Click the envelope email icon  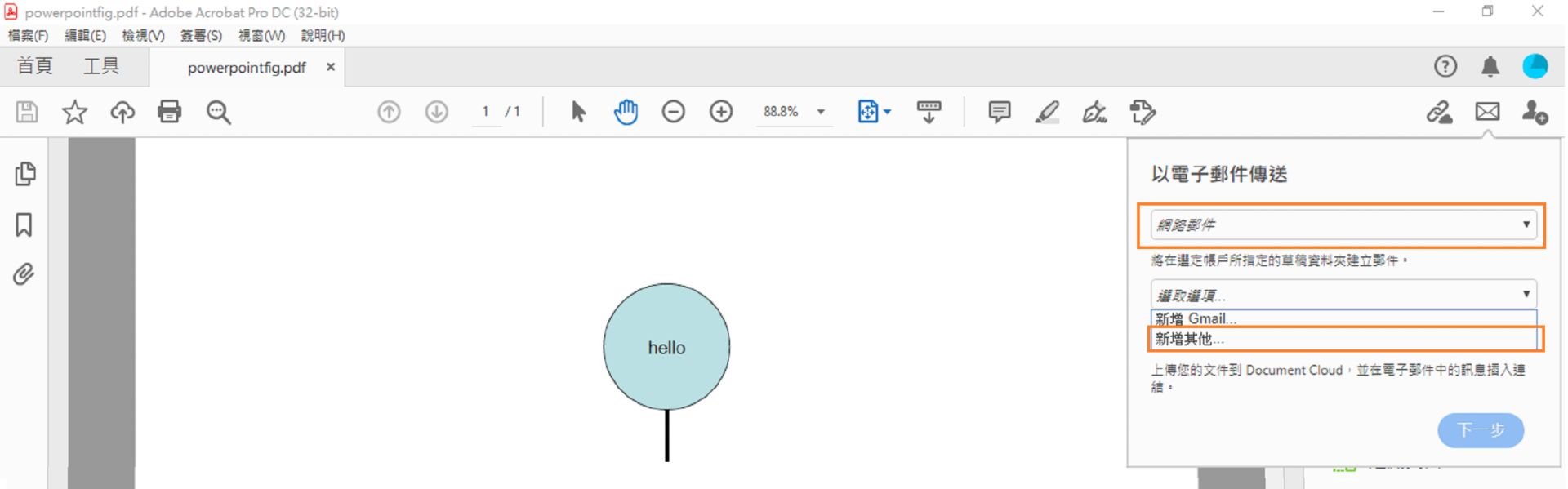1487,111
